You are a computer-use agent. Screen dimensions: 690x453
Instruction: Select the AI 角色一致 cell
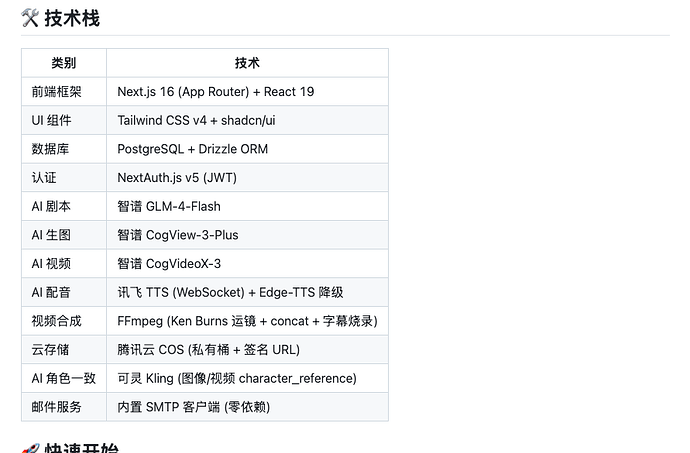[x=64, y=378]
